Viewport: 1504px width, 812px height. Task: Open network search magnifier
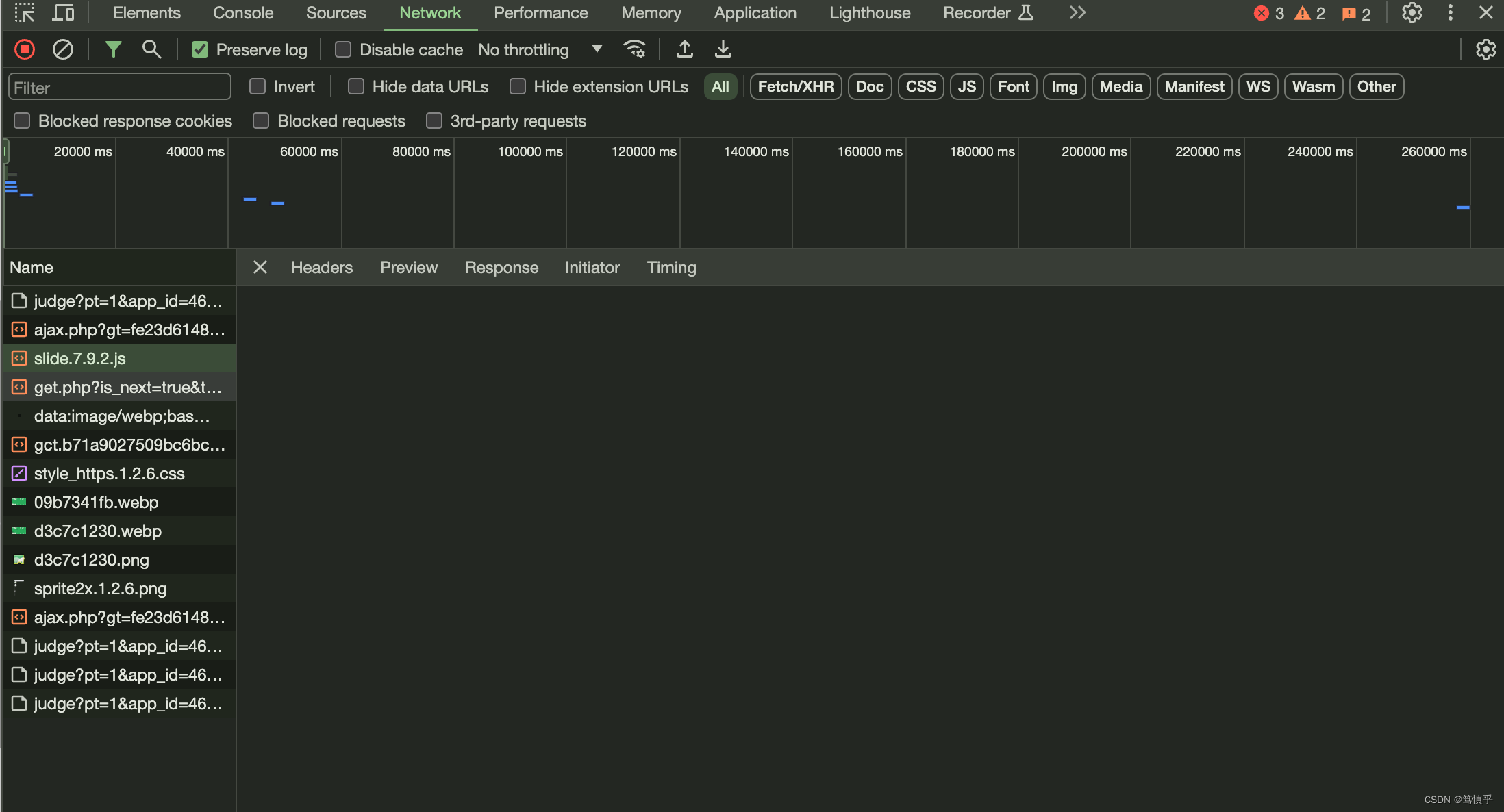coord(151,49)
